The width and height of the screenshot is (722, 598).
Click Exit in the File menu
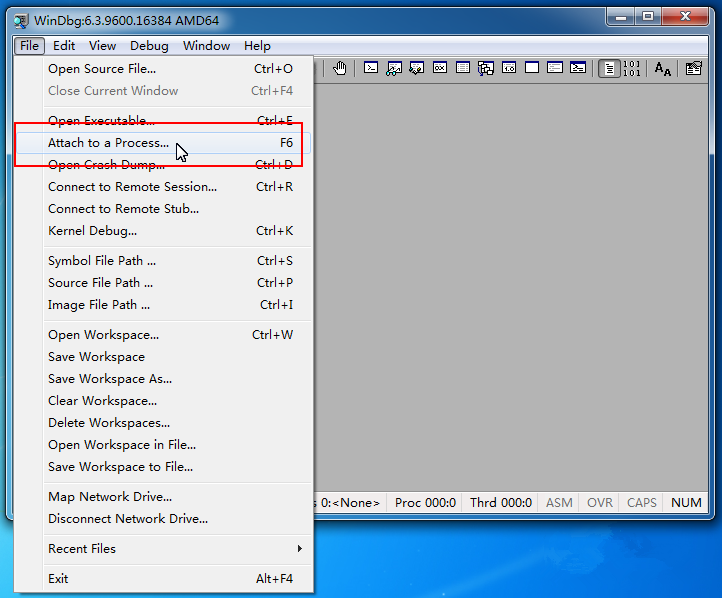pyautogui.click(x=164, y=579)
